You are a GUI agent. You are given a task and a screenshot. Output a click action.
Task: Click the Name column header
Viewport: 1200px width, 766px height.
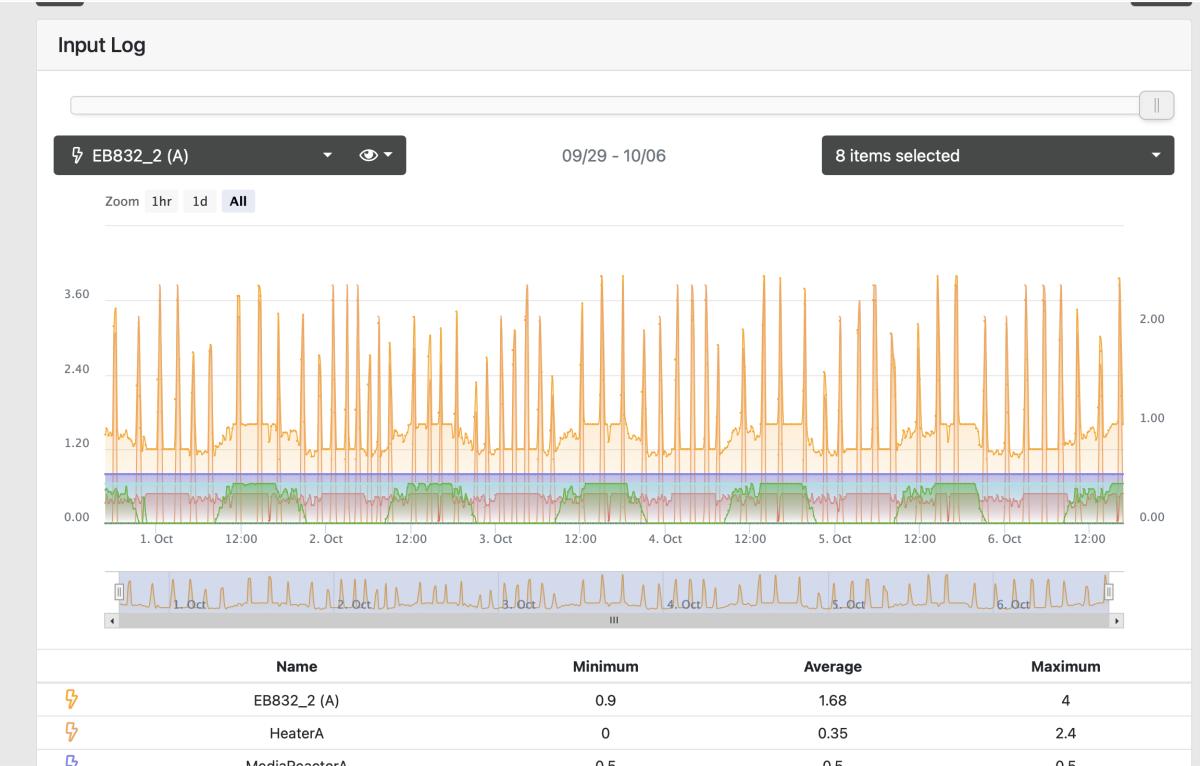click(296, 666)
